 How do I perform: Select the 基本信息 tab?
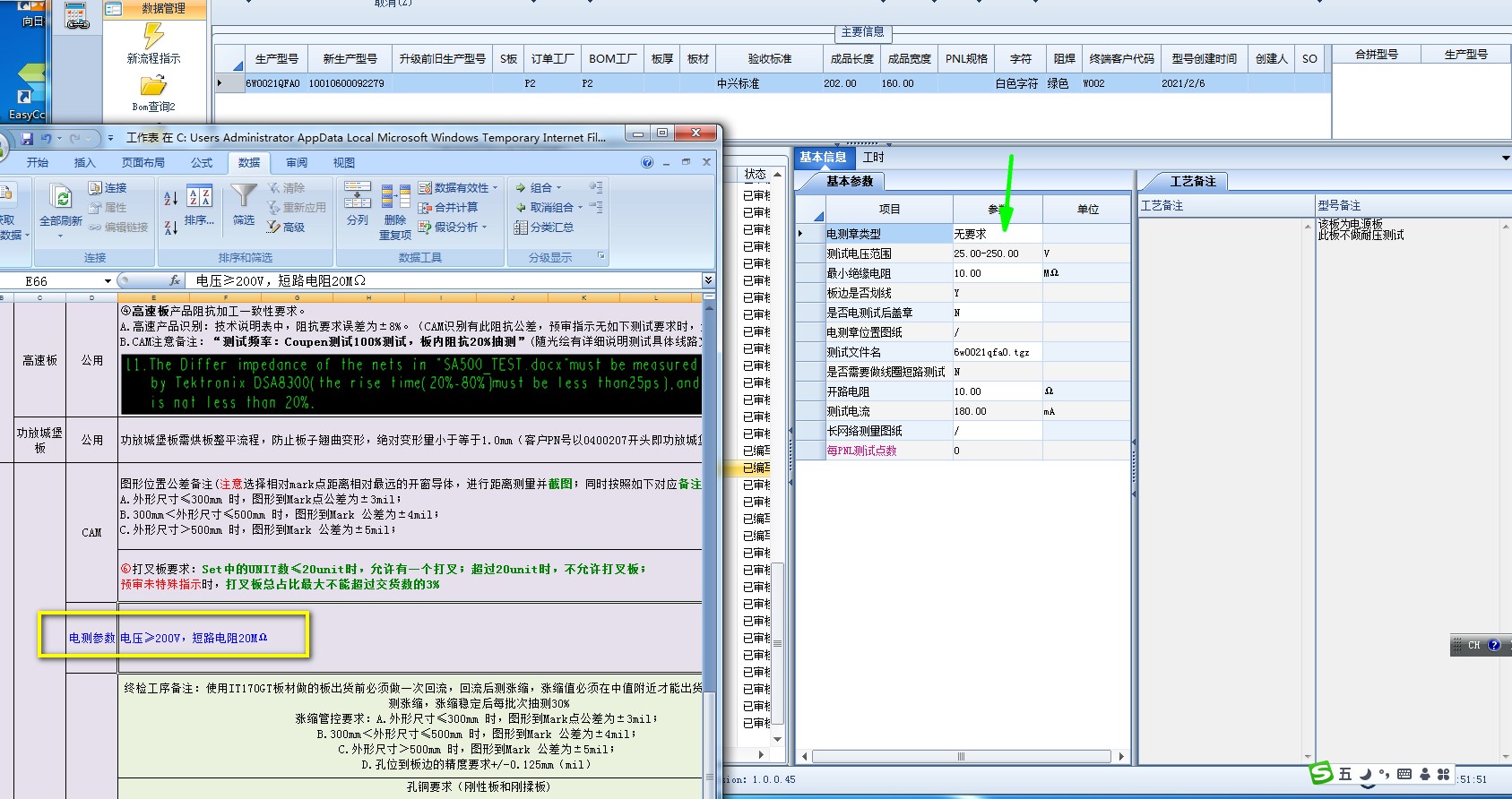pos(823,157)
